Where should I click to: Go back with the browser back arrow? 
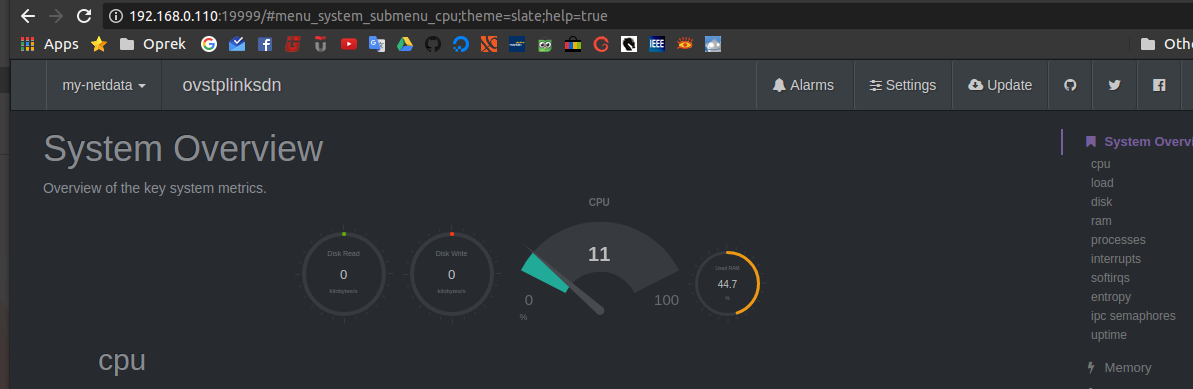click(27, 16)
